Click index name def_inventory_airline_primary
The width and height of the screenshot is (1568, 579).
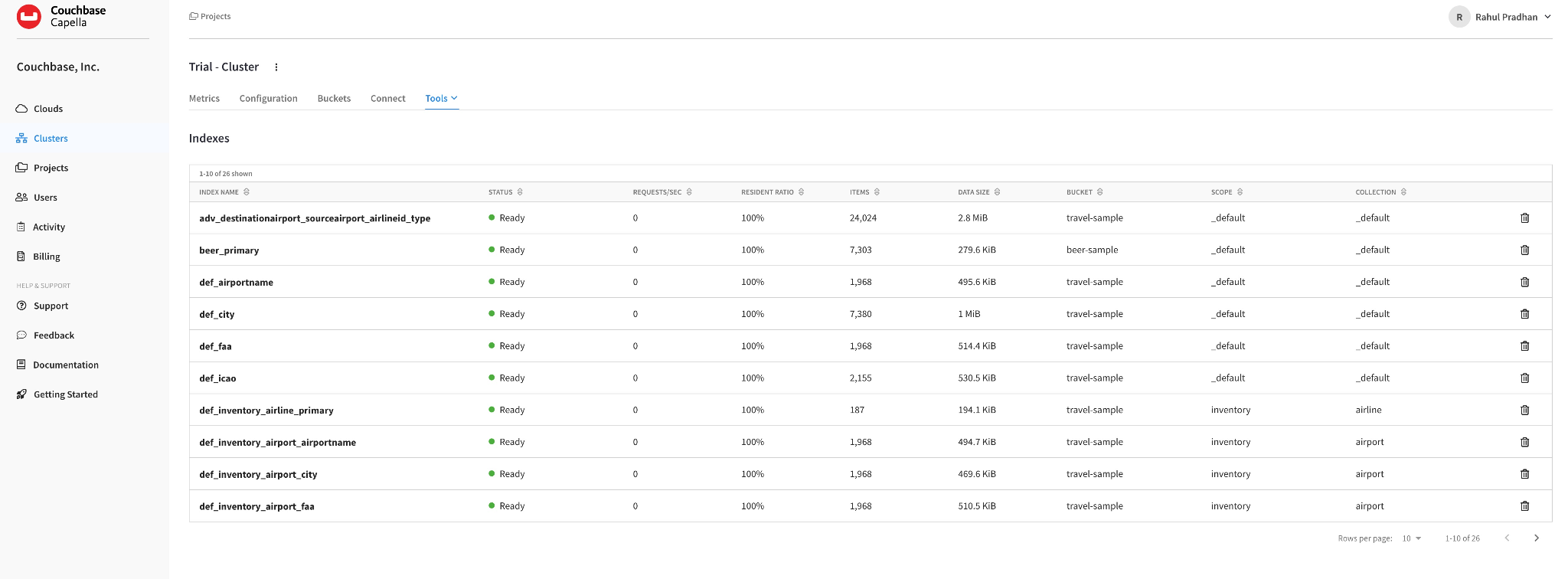266,411
